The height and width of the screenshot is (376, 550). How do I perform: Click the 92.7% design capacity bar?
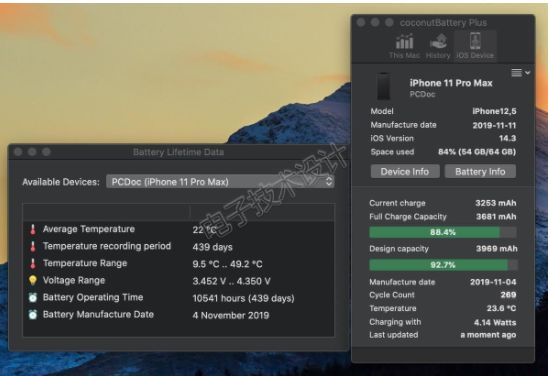(443, 265)
